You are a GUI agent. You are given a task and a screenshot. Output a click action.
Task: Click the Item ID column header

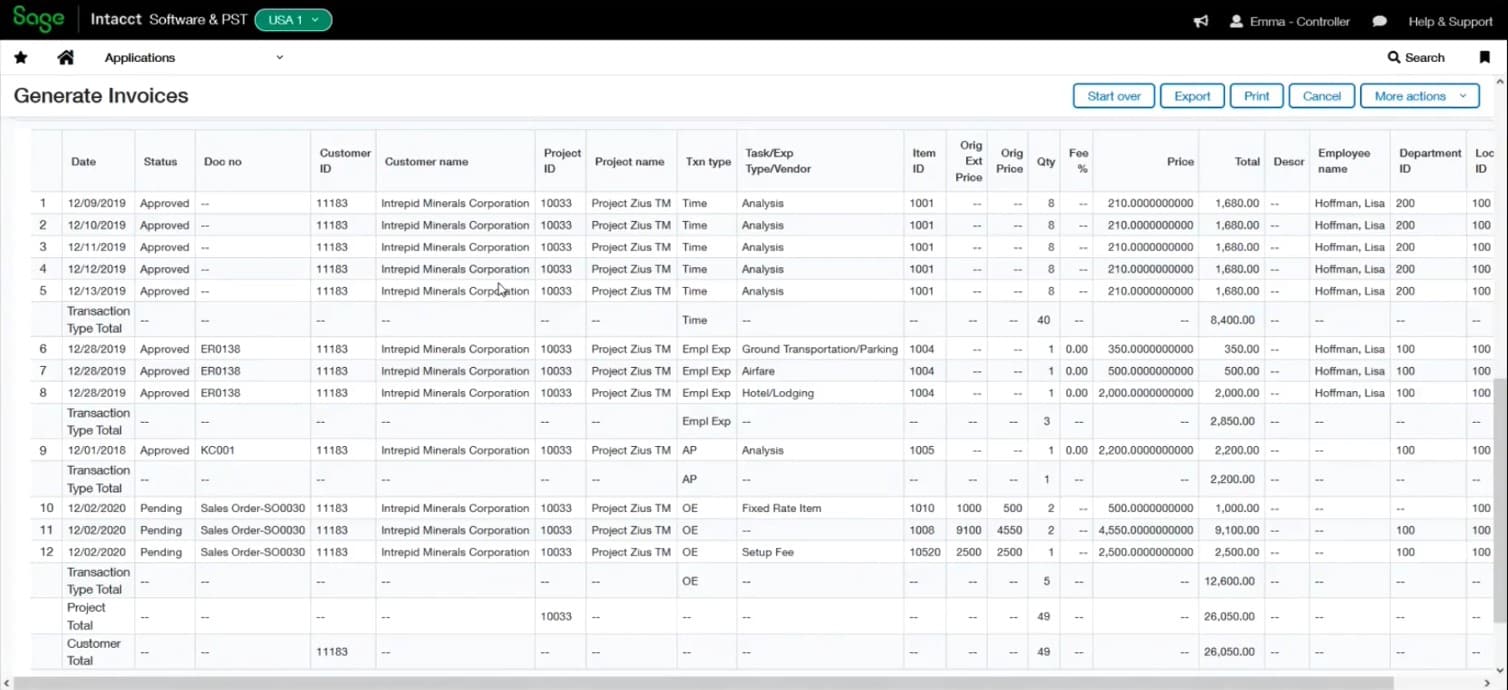924,161
